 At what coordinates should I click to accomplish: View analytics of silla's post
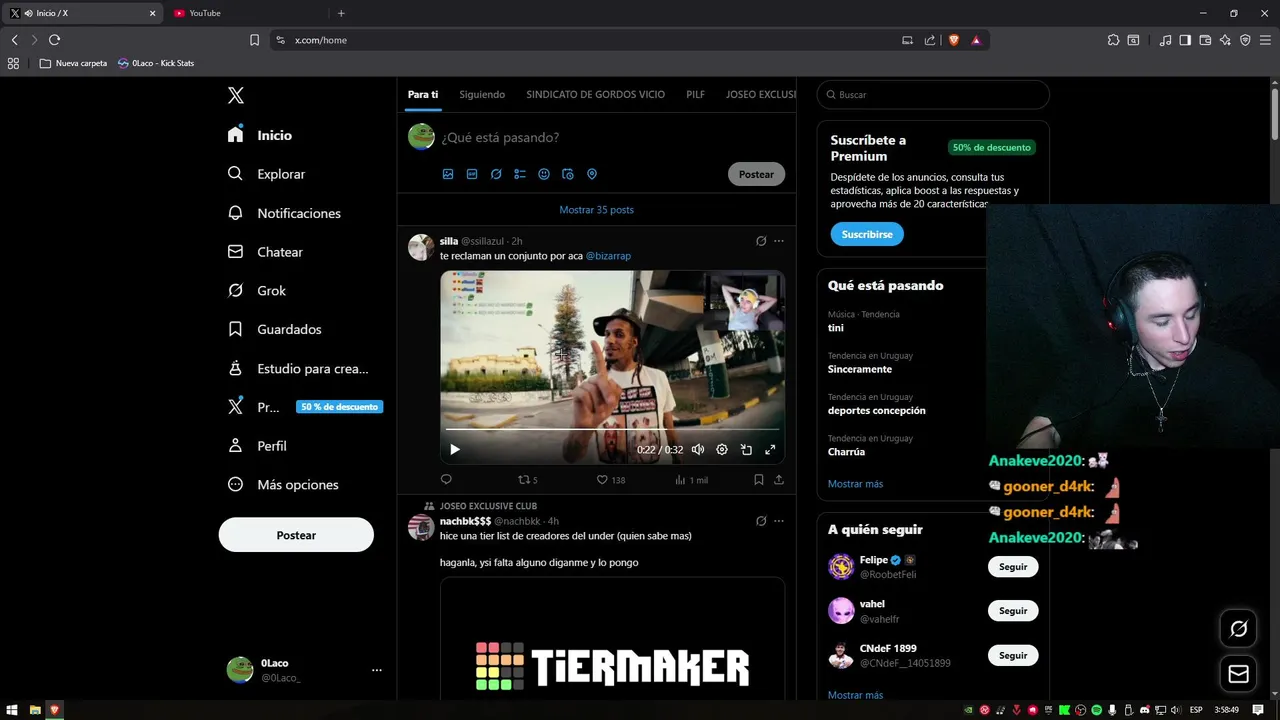[691, 480]
